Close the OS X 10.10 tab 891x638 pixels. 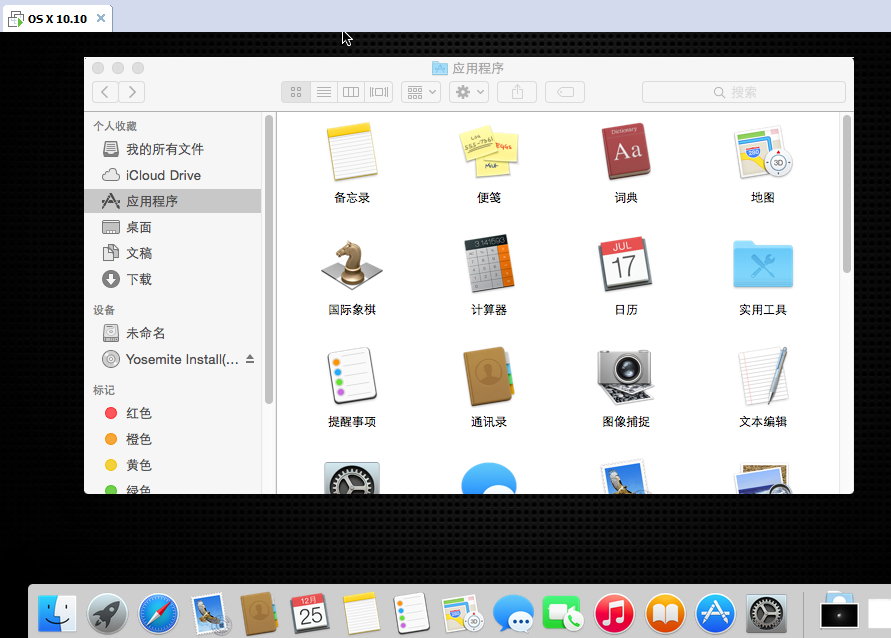(101, 18)
